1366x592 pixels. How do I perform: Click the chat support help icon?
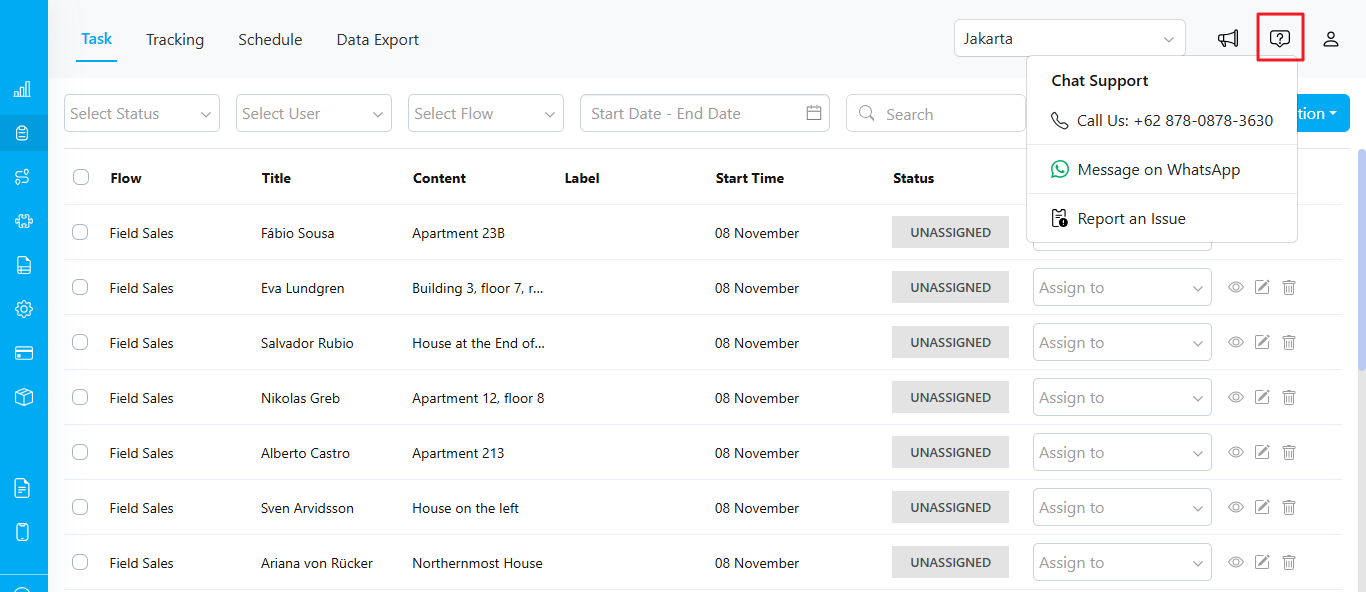click(1280, 39)
